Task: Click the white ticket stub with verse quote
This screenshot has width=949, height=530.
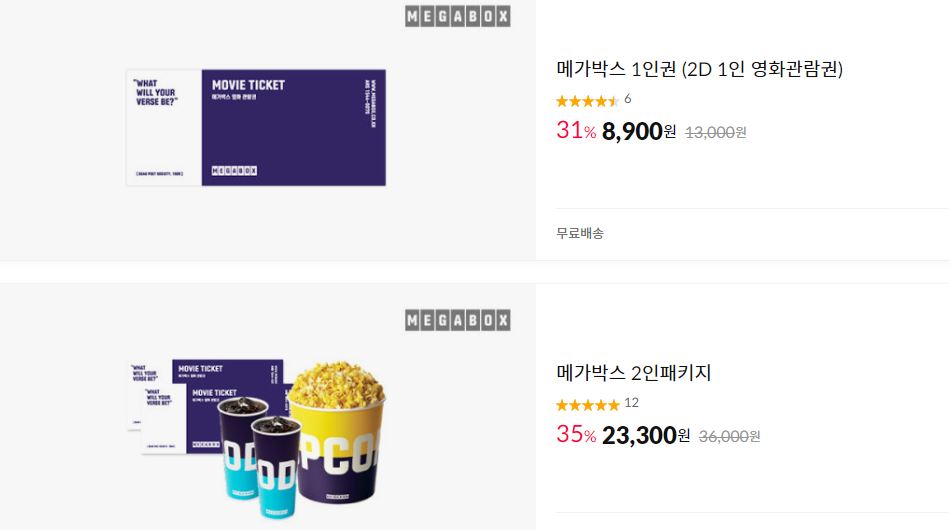Action: [163, 128]
